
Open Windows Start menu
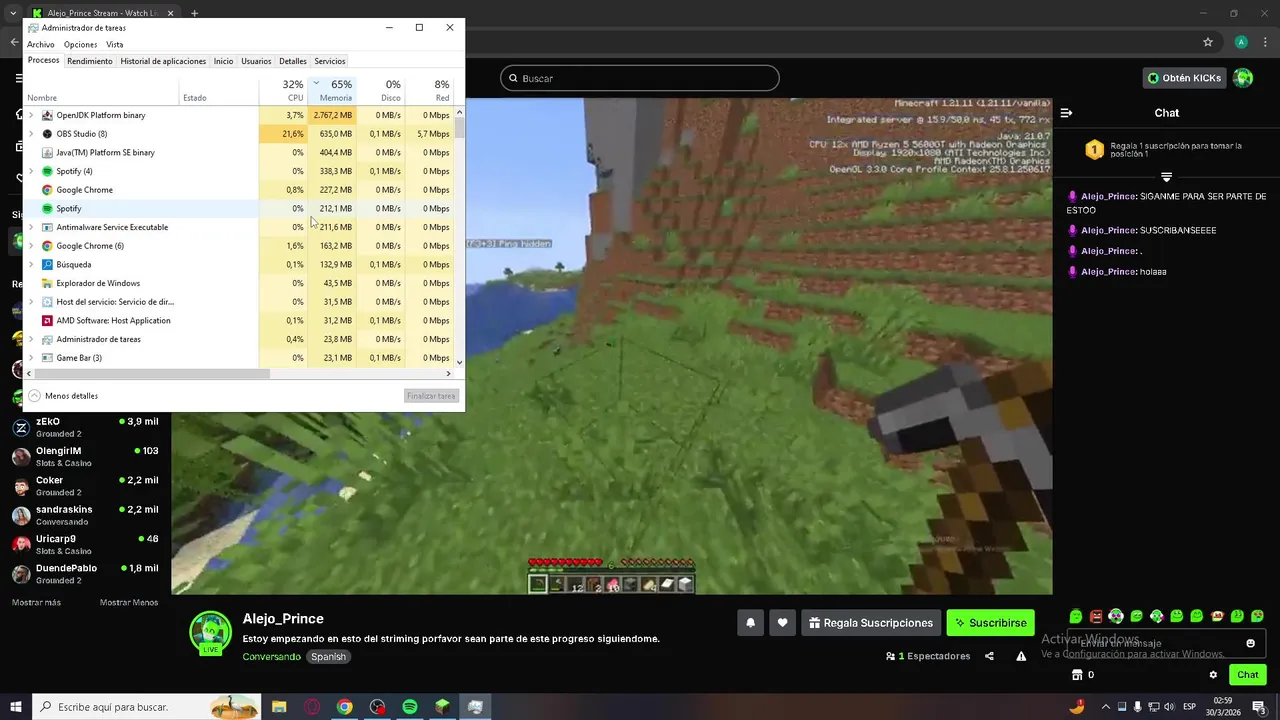coord(16,707)
